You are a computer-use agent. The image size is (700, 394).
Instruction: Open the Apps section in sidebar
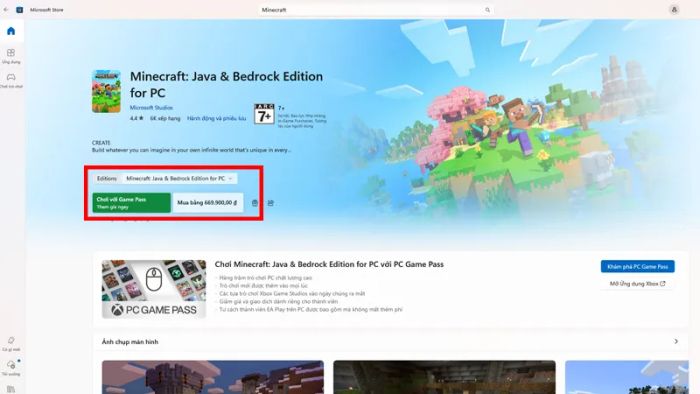point(11,56)
